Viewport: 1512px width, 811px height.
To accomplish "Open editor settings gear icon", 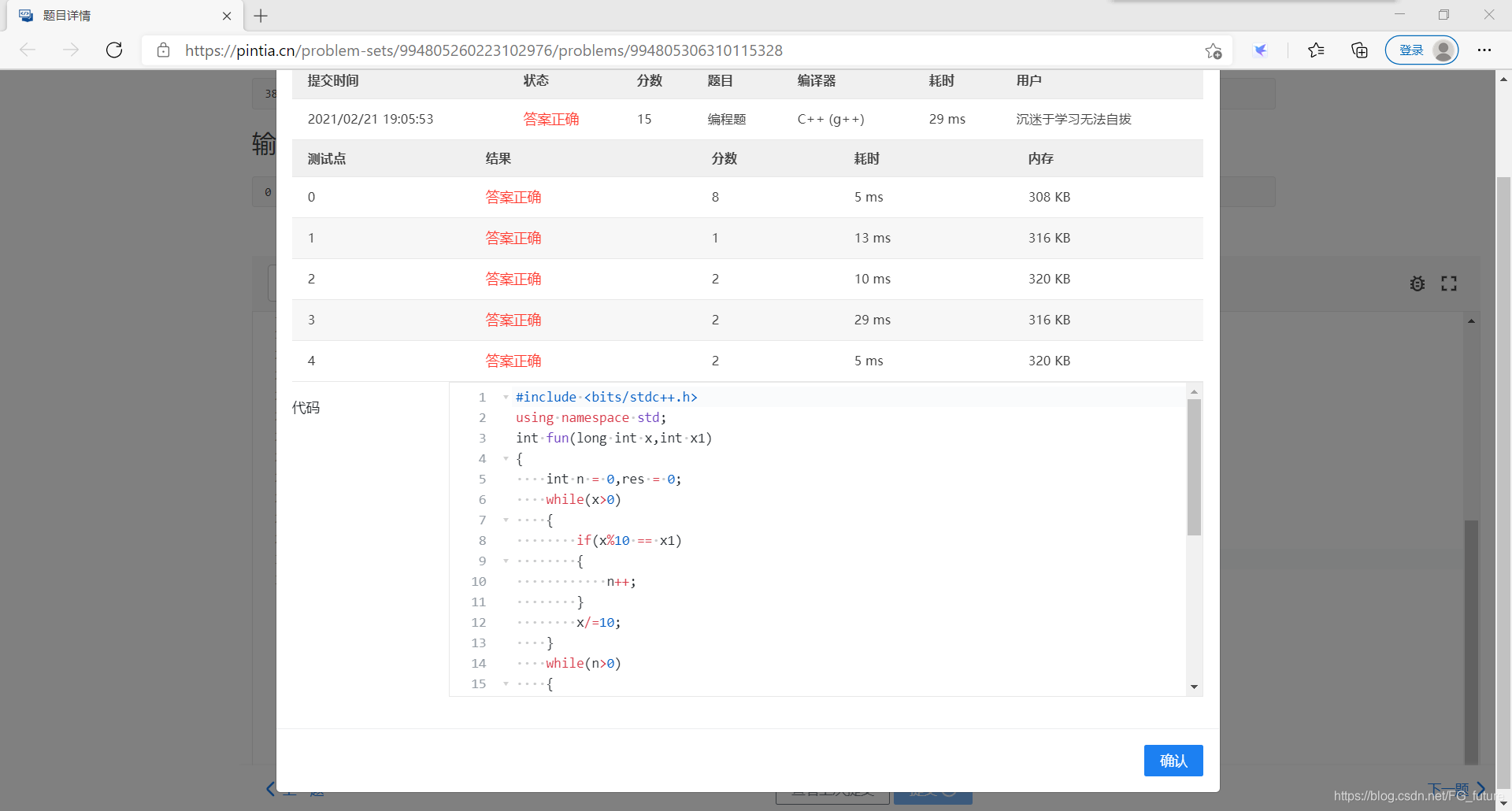I will tap(1417, 283).
